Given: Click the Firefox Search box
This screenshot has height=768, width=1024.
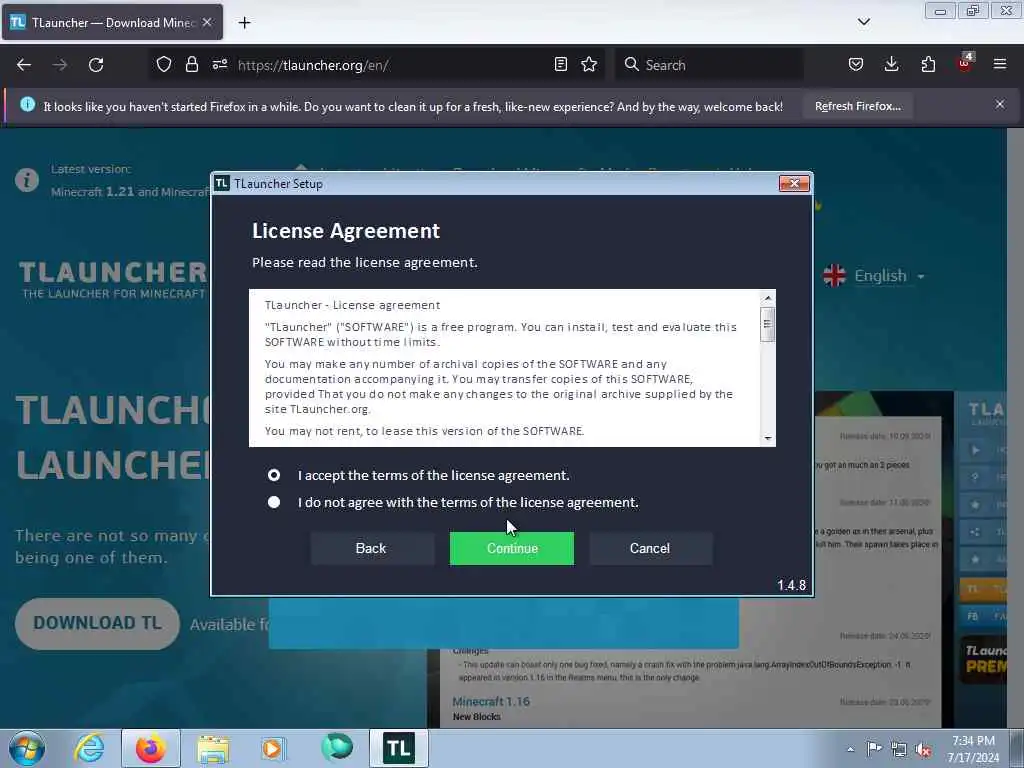Looking at the screenshot, I should click(709, 65).
